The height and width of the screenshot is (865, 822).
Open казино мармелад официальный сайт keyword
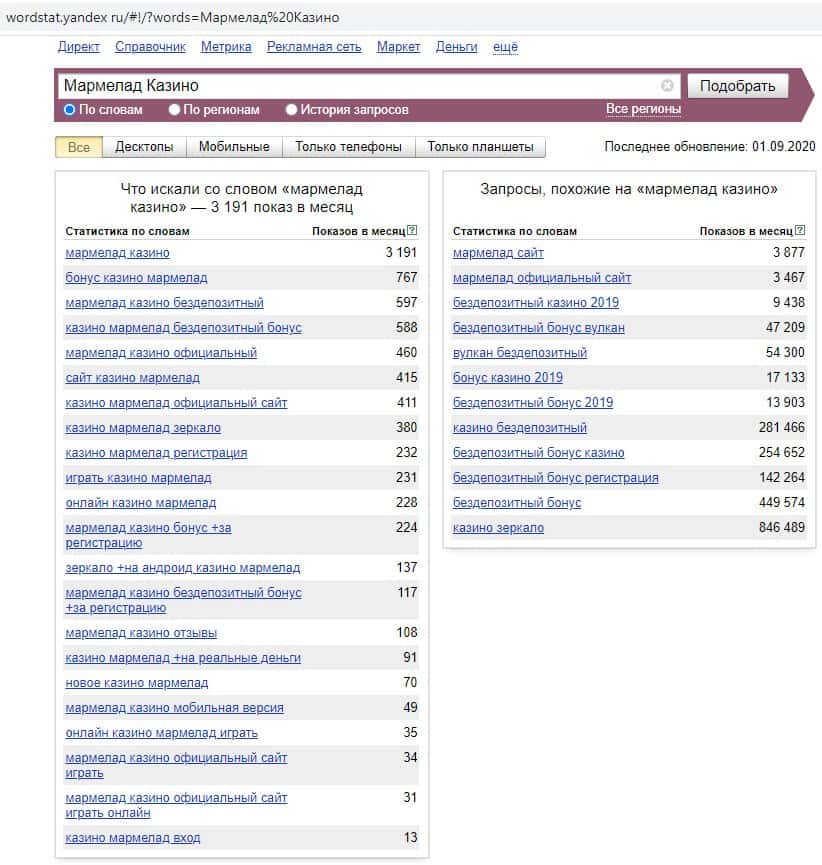[177, 403]
